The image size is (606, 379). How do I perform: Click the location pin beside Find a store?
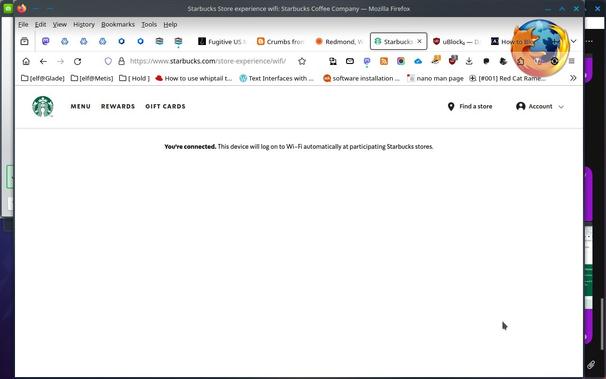(451, 106)
